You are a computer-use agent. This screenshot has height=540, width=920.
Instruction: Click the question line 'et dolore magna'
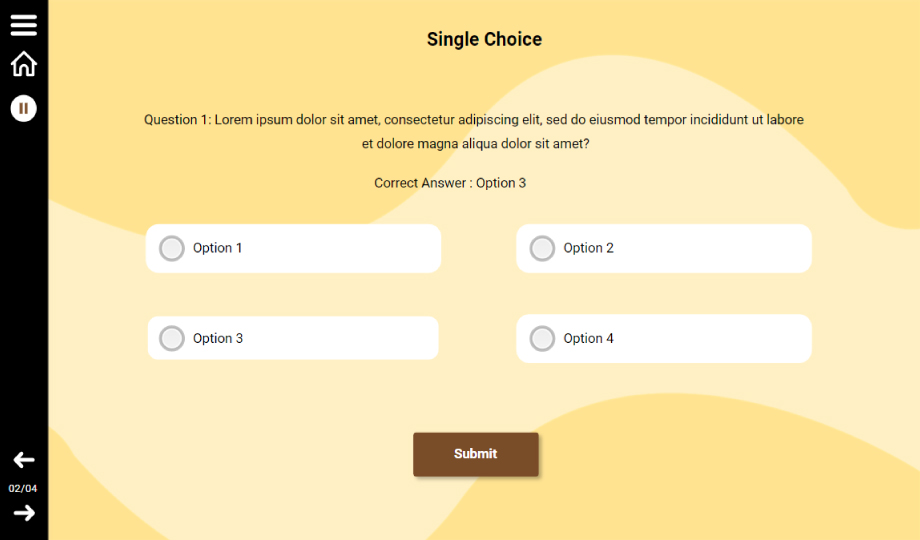[475, 144]
